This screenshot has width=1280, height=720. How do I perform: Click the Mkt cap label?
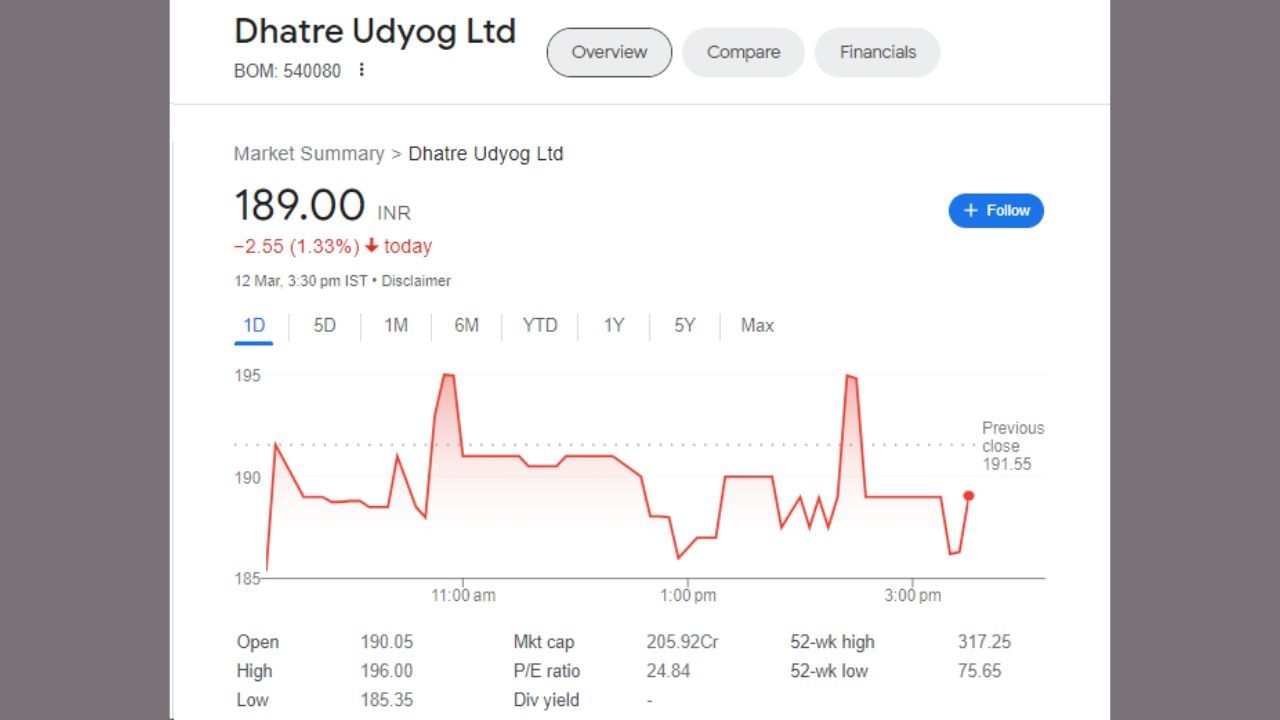point(544,642)
